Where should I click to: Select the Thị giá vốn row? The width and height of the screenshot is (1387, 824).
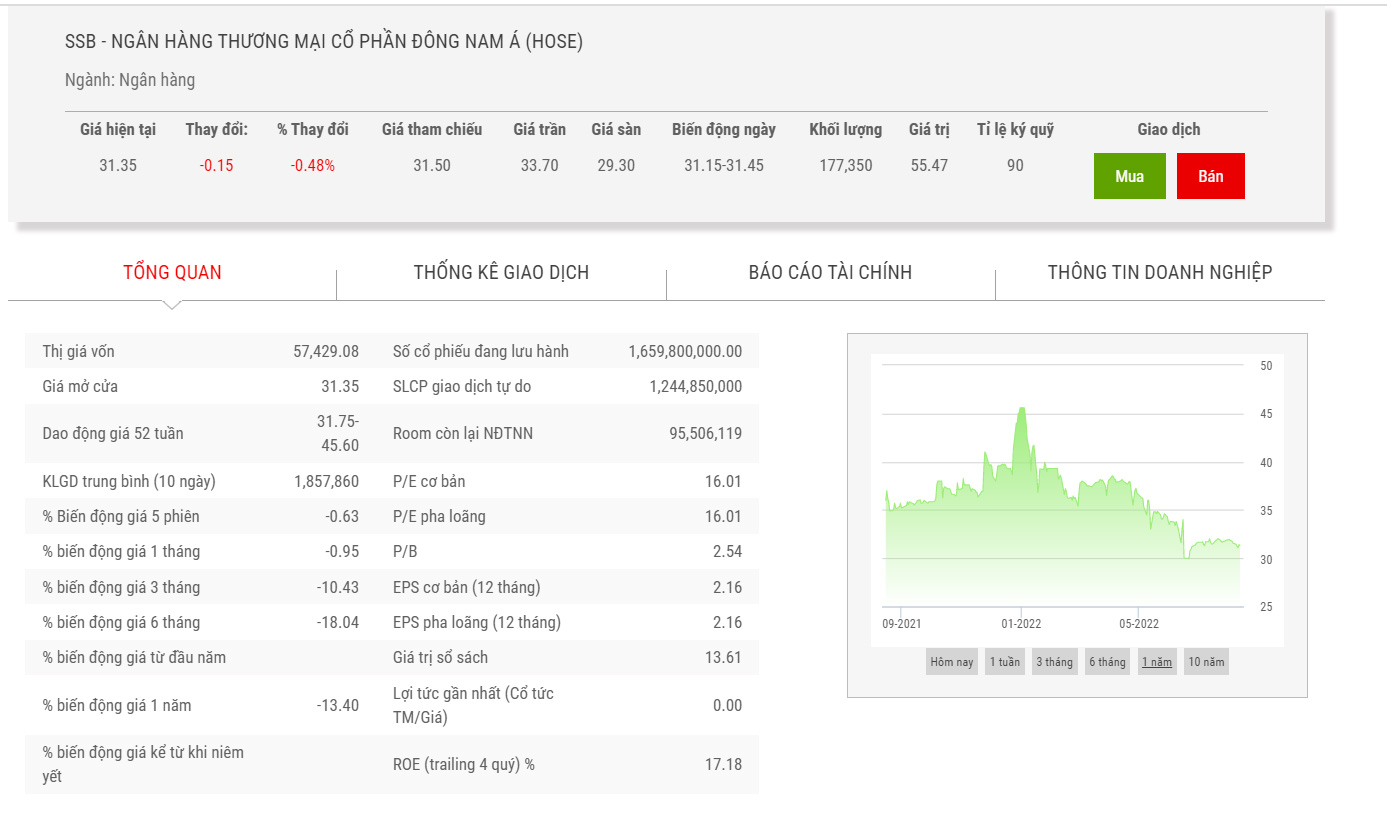tap(200, 351)
